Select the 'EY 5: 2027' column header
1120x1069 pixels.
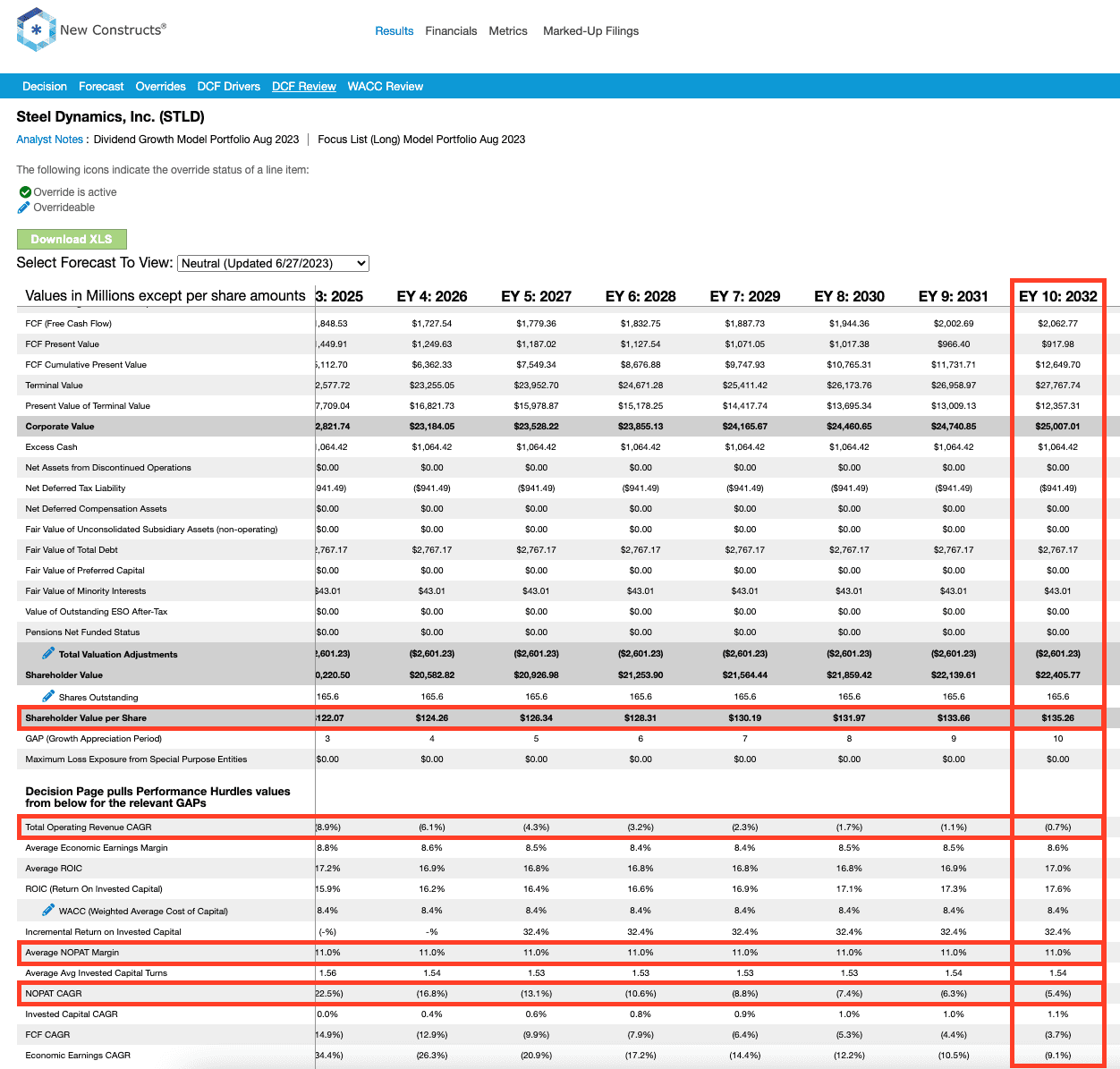point(537,296)
